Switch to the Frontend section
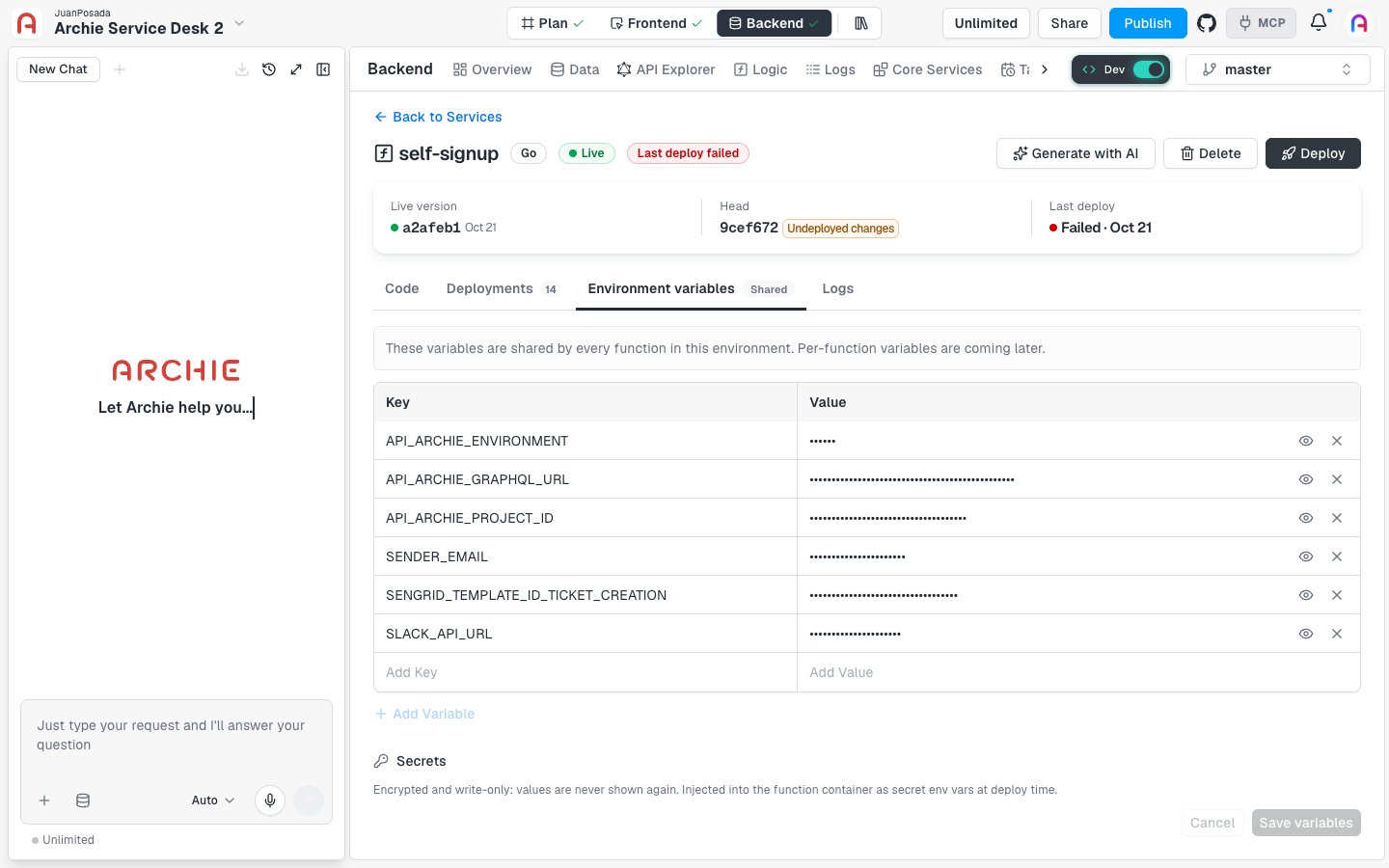1389x868 pixels. point(656,23)
